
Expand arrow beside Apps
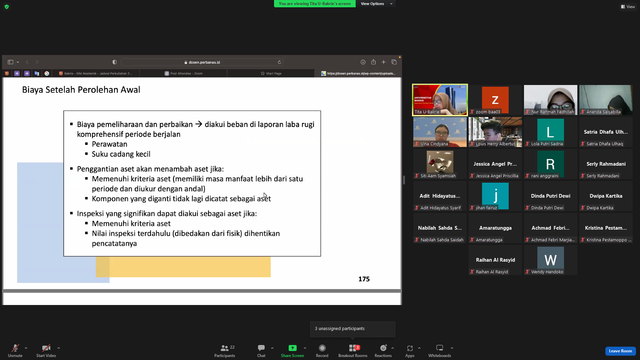[x=419, y=348]
